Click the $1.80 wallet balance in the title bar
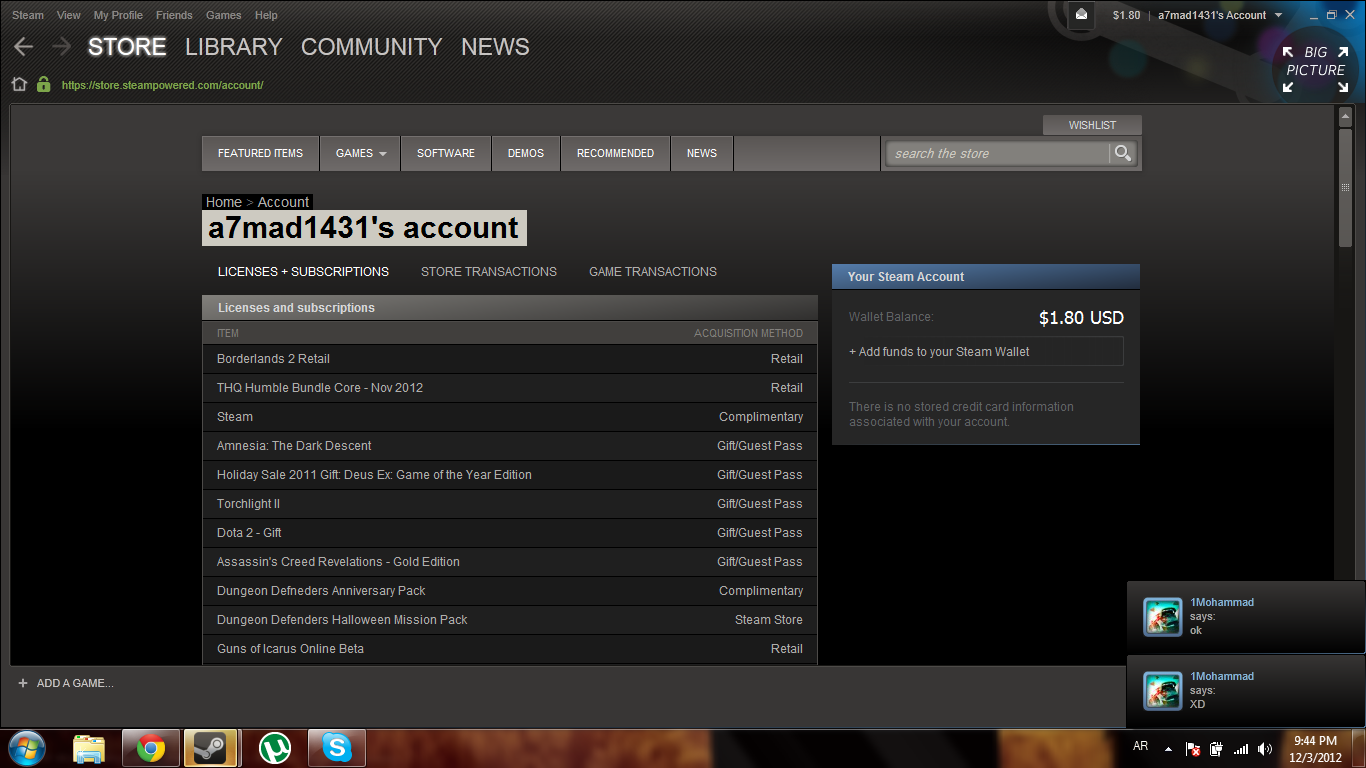 [1126, 15]
